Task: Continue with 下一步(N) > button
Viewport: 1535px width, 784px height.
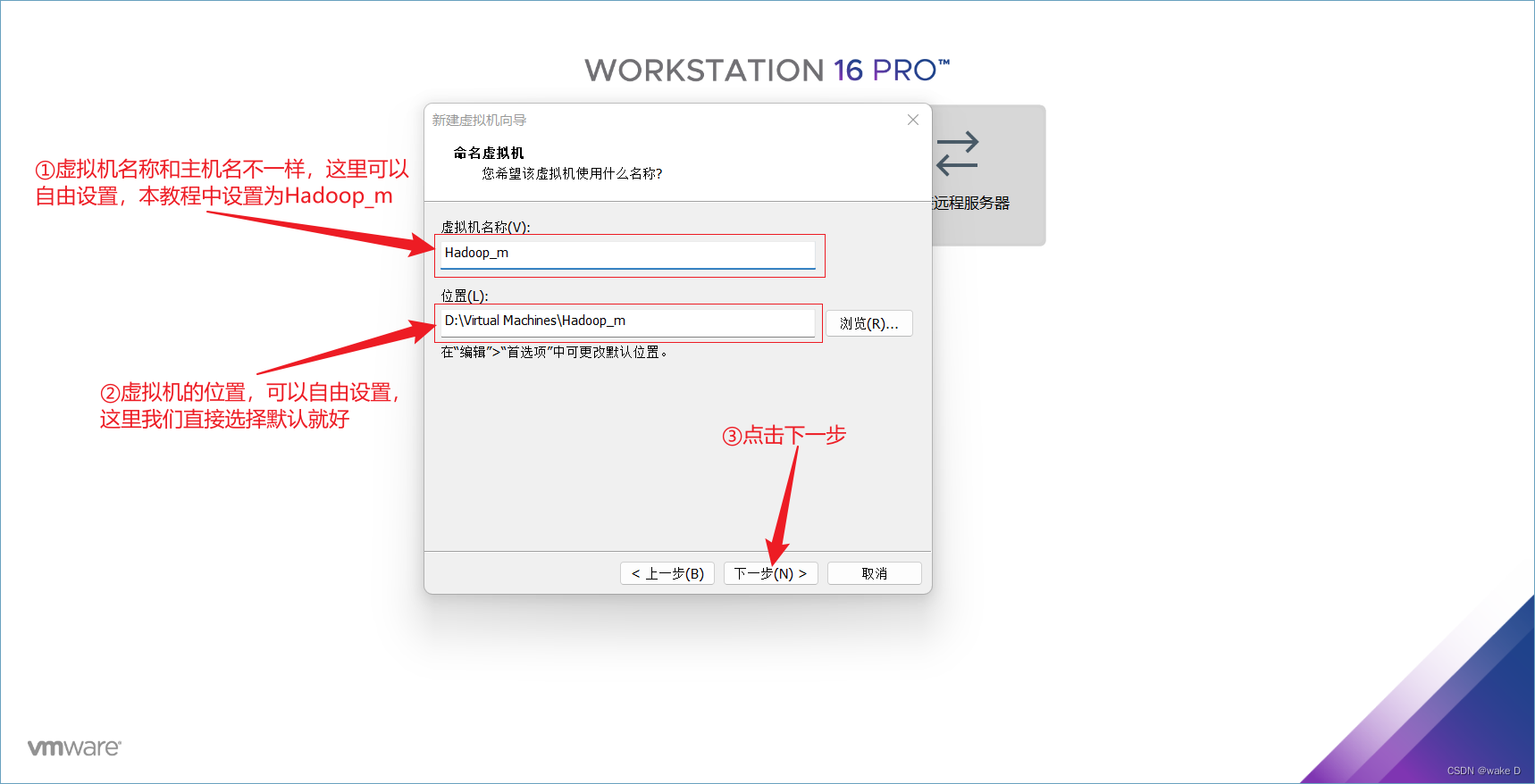Action: coord(770,573)
